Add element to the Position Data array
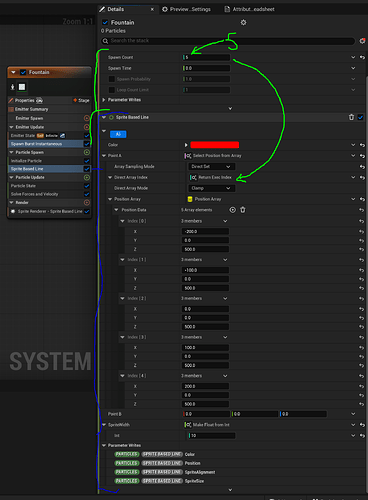Viewport: 368px width, 500px height. tap(233, 210)
